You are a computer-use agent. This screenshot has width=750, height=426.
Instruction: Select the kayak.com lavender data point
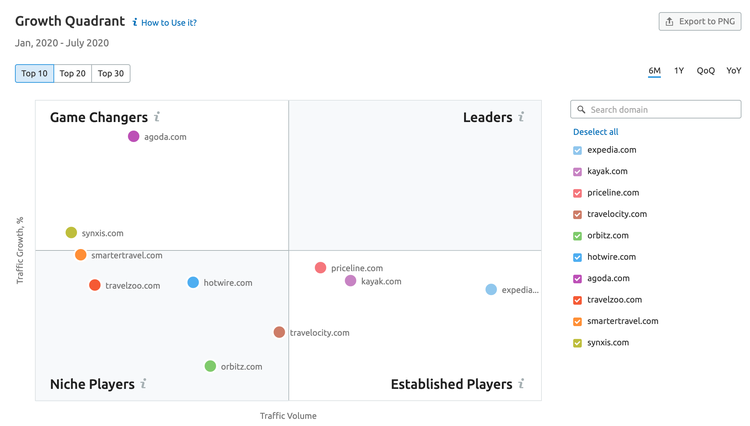click(x=351, y=281)
